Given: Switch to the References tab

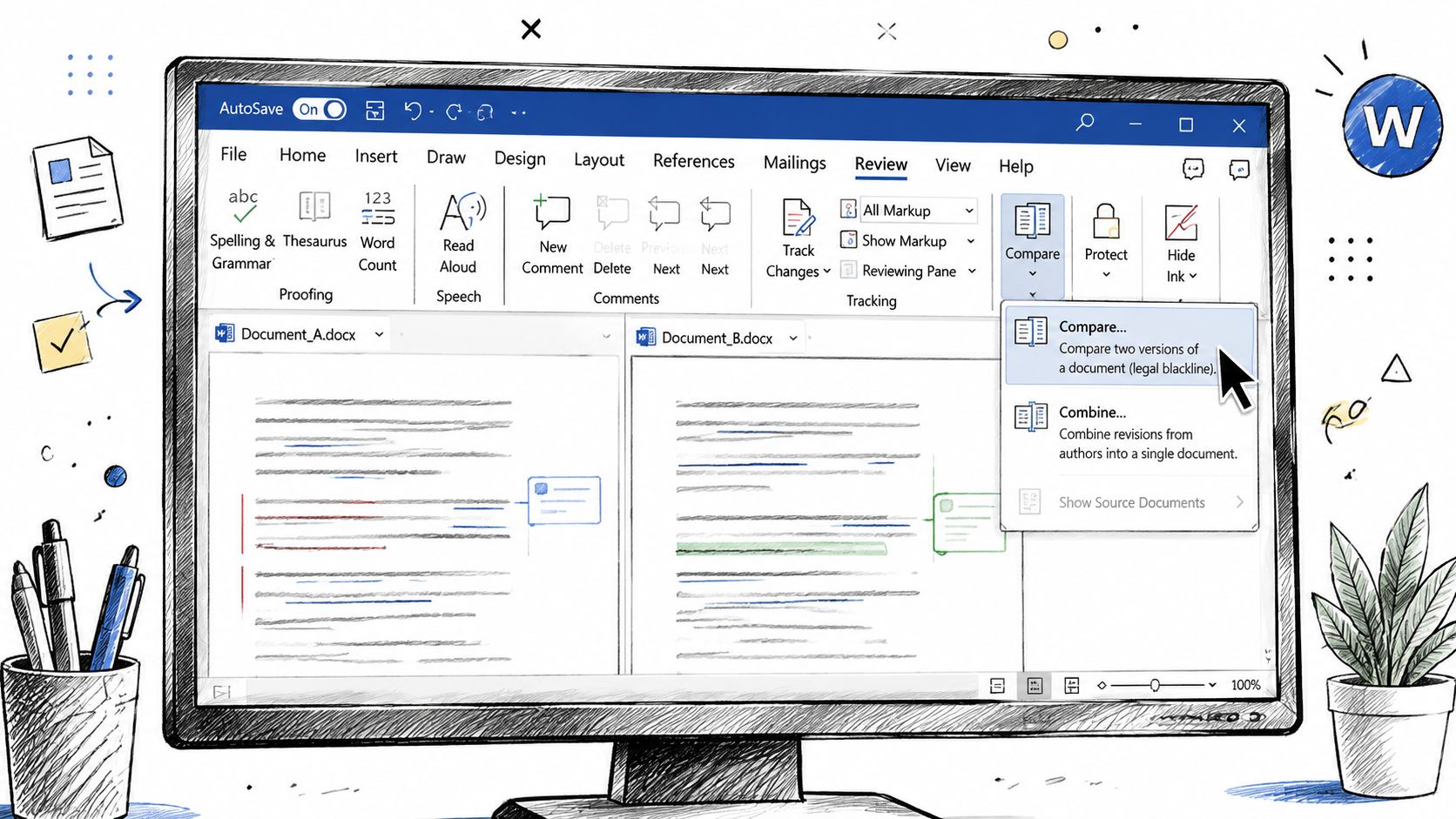Looking at the screenshot, I should point(694,161).
